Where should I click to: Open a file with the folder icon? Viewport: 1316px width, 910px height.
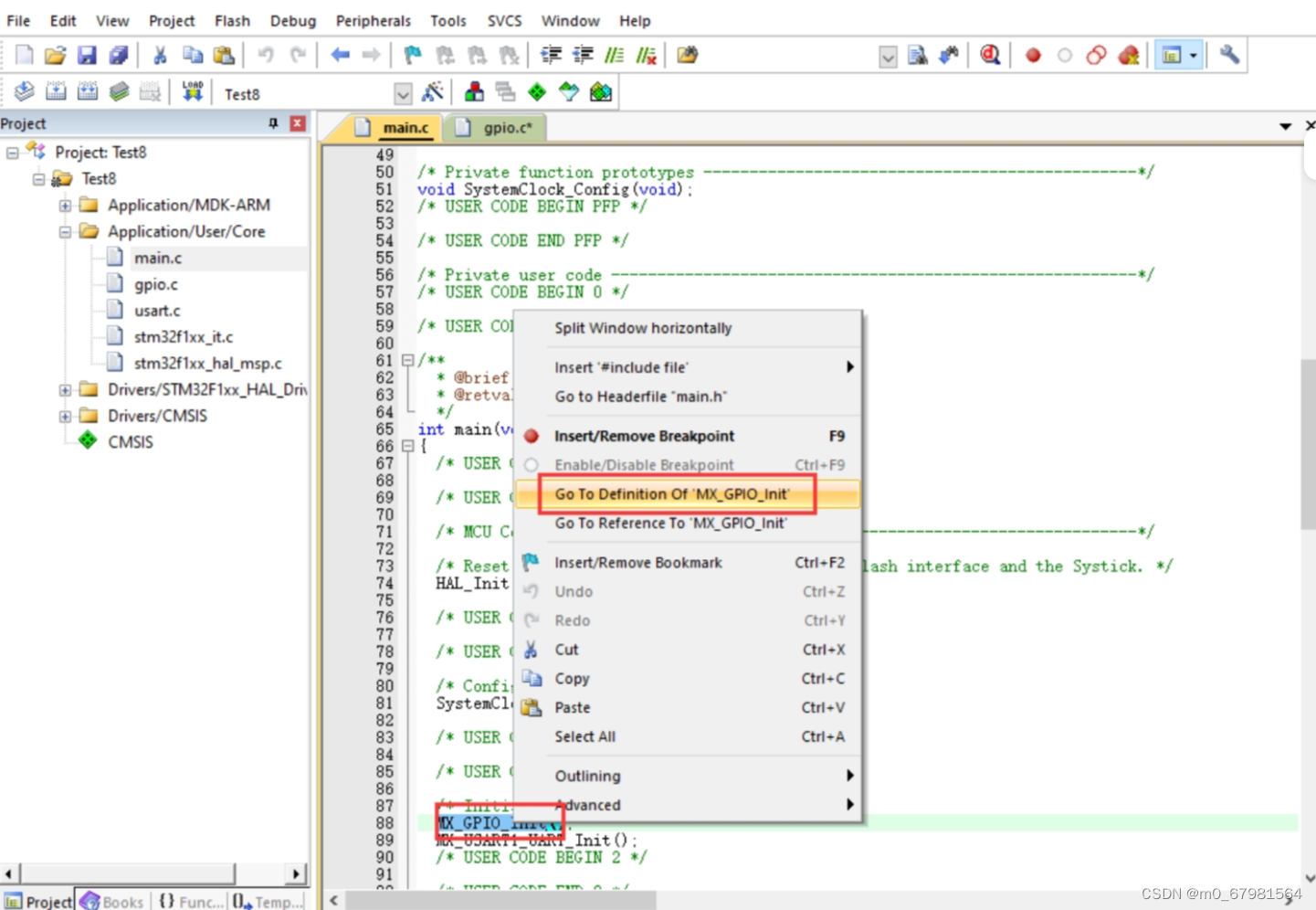[x=56, y=55]
